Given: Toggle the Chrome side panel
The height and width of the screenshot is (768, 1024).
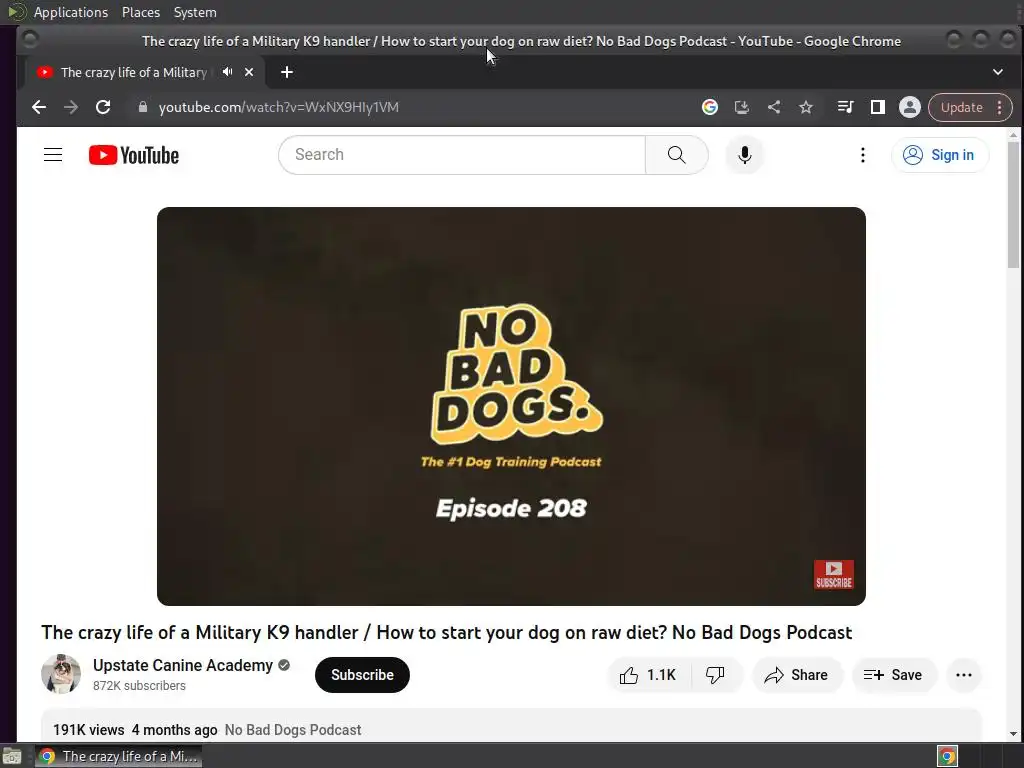Looking at the screenshot, I should click(878, 107).
